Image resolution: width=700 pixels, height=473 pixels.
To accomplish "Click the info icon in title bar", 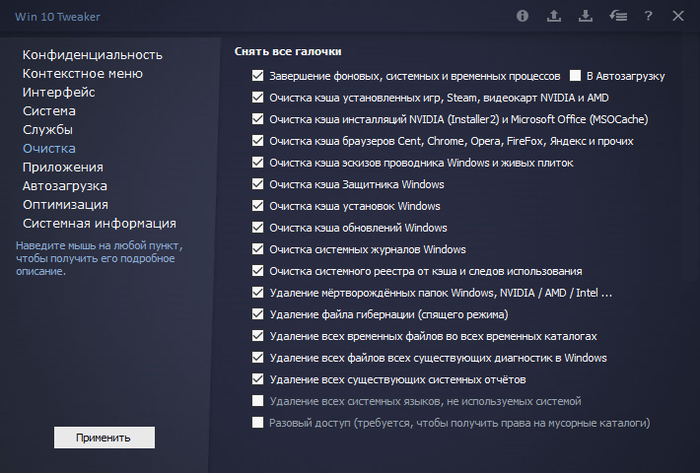I will [x=522, y=16].
